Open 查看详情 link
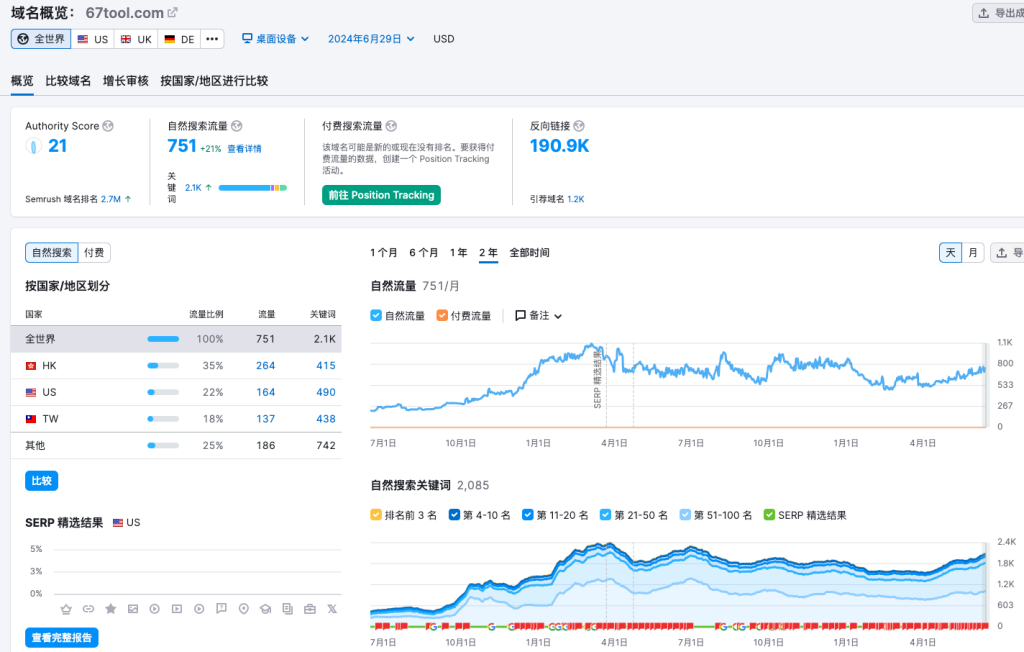This screenshot has width=1024, height=652. point(244,149)
